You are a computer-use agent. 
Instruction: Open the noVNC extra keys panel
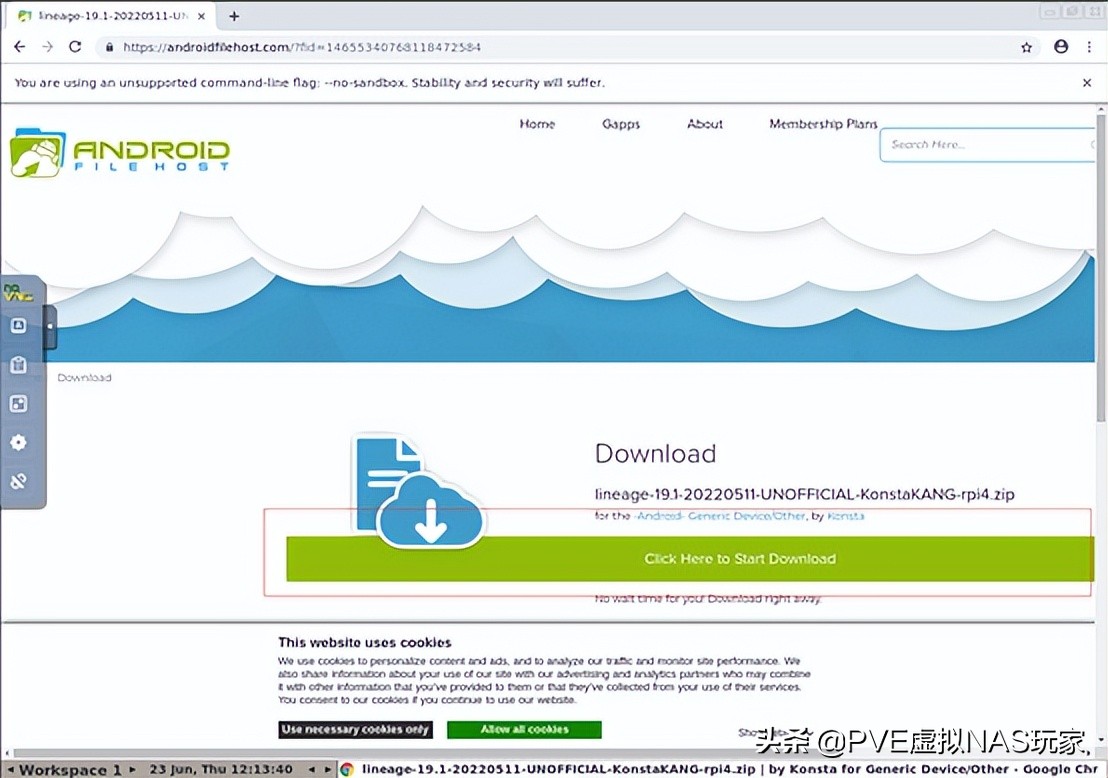[18, 325]
